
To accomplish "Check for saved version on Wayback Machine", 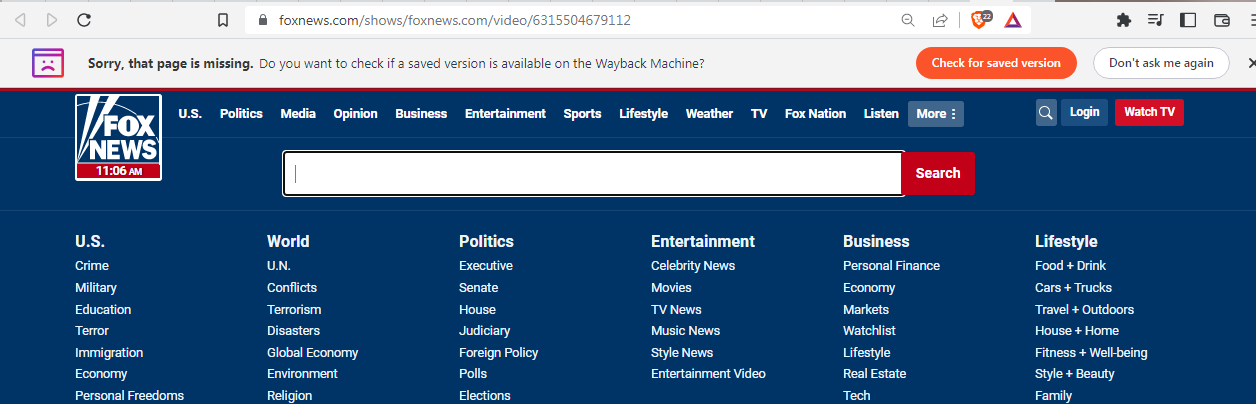I will coord(996,63).
